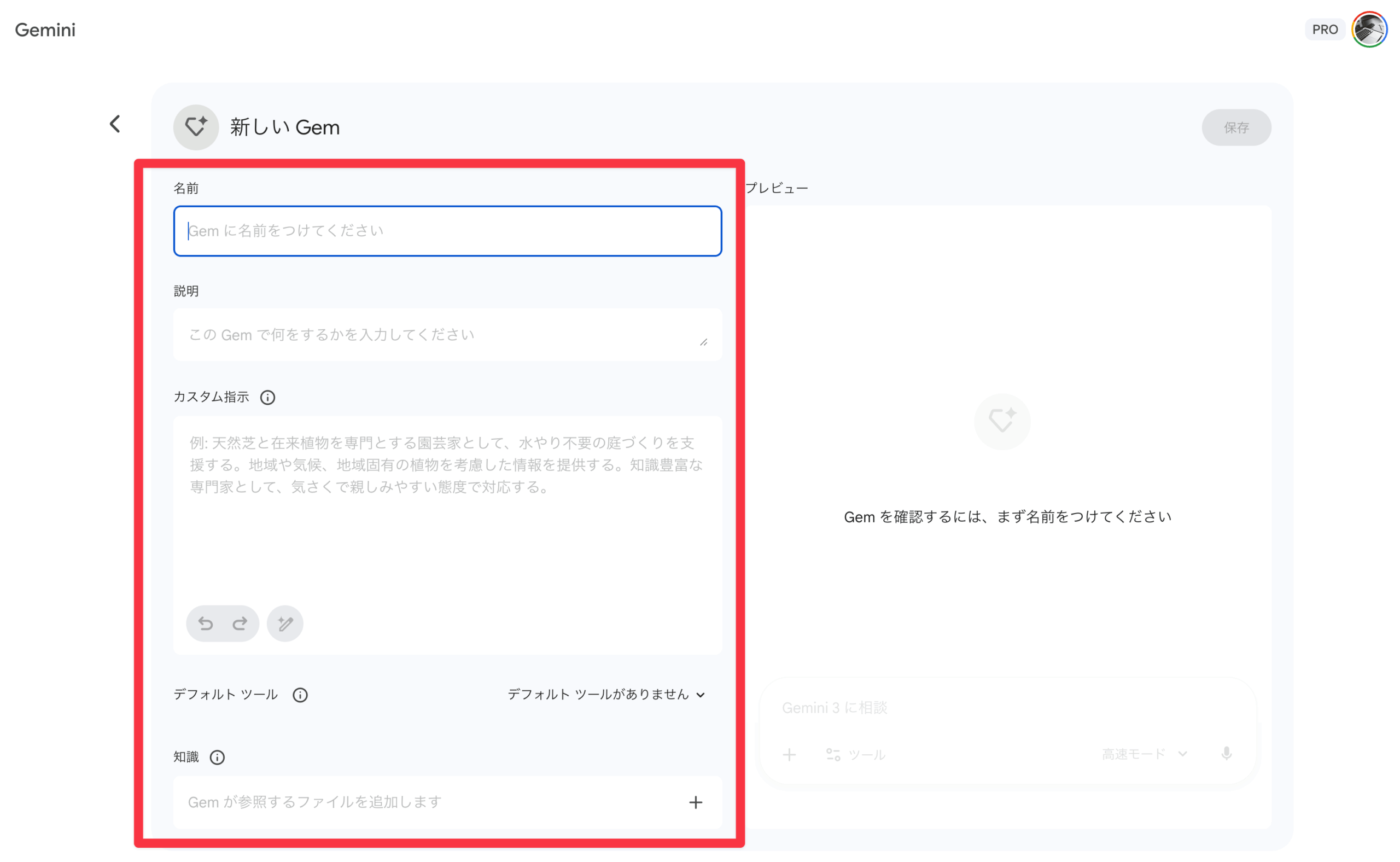Viewport: 1400px width, 862px height.
Task: Open your Google account avatar
Action: click(x=1369, y=29)
